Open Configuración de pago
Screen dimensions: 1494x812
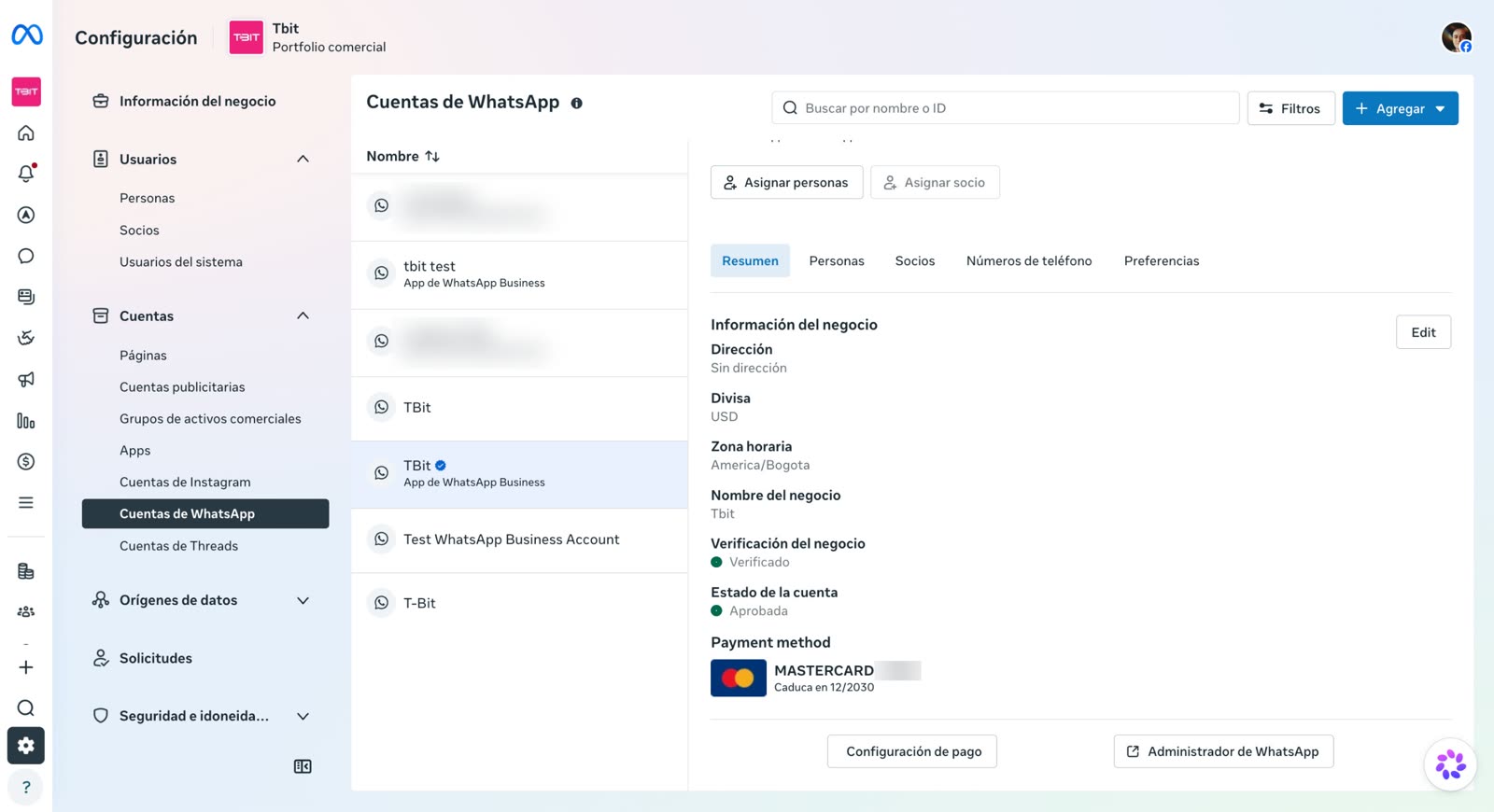tap(912, 751)
